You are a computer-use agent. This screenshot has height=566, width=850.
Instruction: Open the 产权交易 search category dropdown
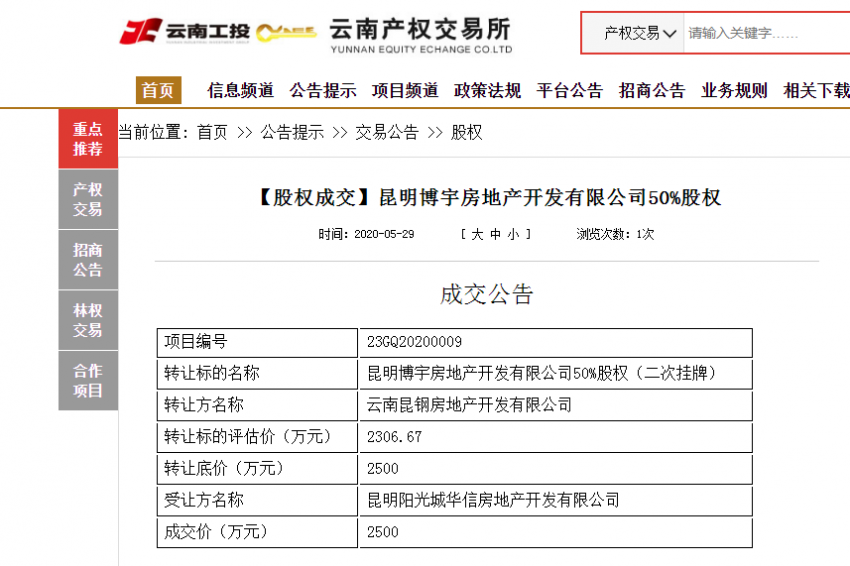(x=640, y=34)
